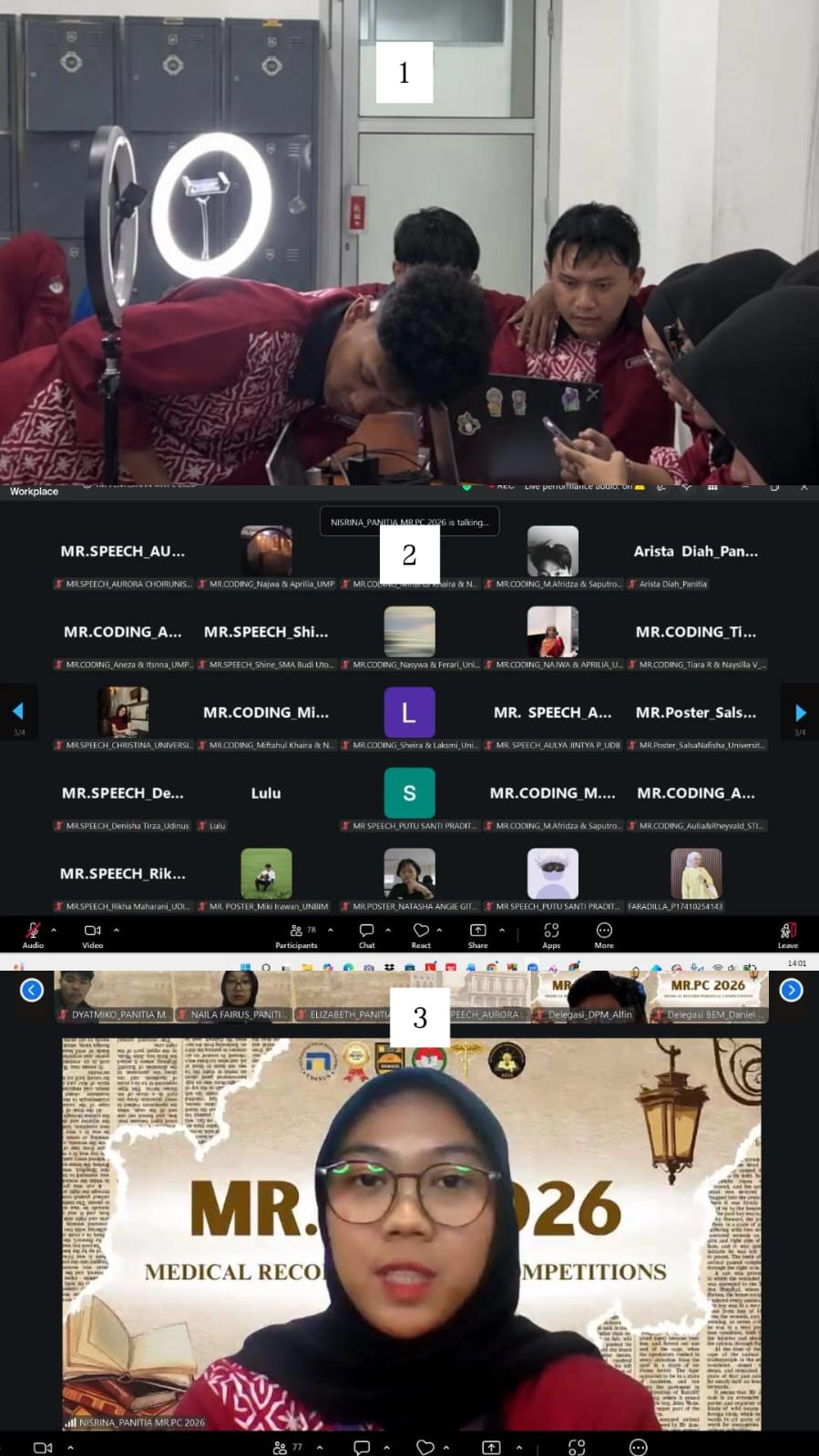Viewport: 819px width, 1456px height.
Task: Open the More options icon
Action: point(604,934)
